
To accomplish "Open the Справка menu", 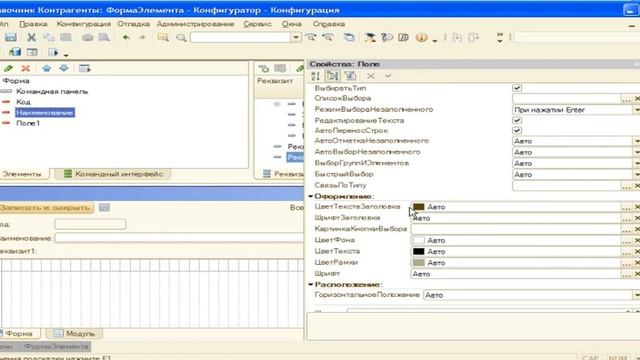I will pos(329,24).
